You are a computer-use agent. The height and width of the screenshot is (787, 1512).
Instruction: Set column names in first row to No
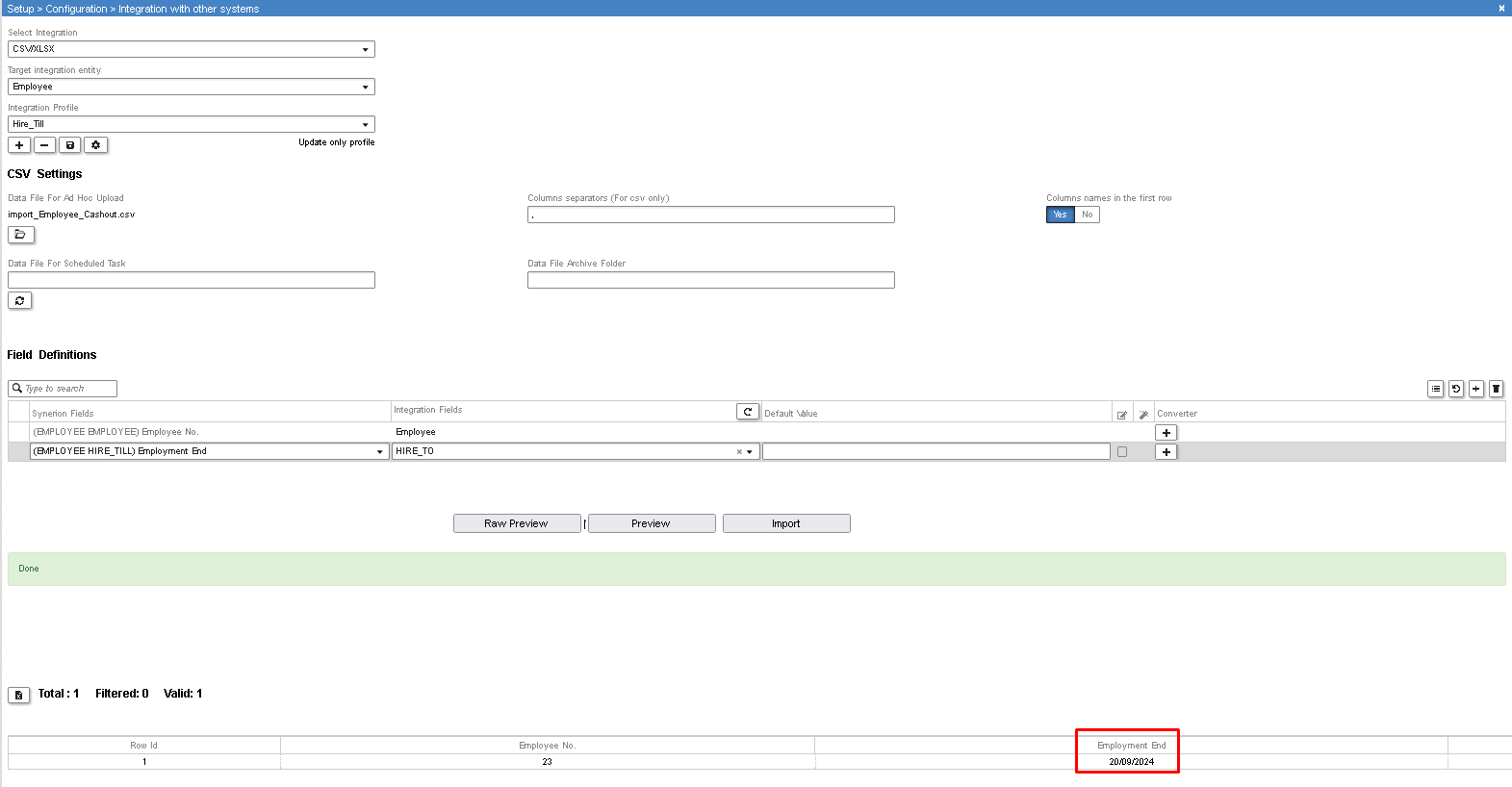point(1087,215)
